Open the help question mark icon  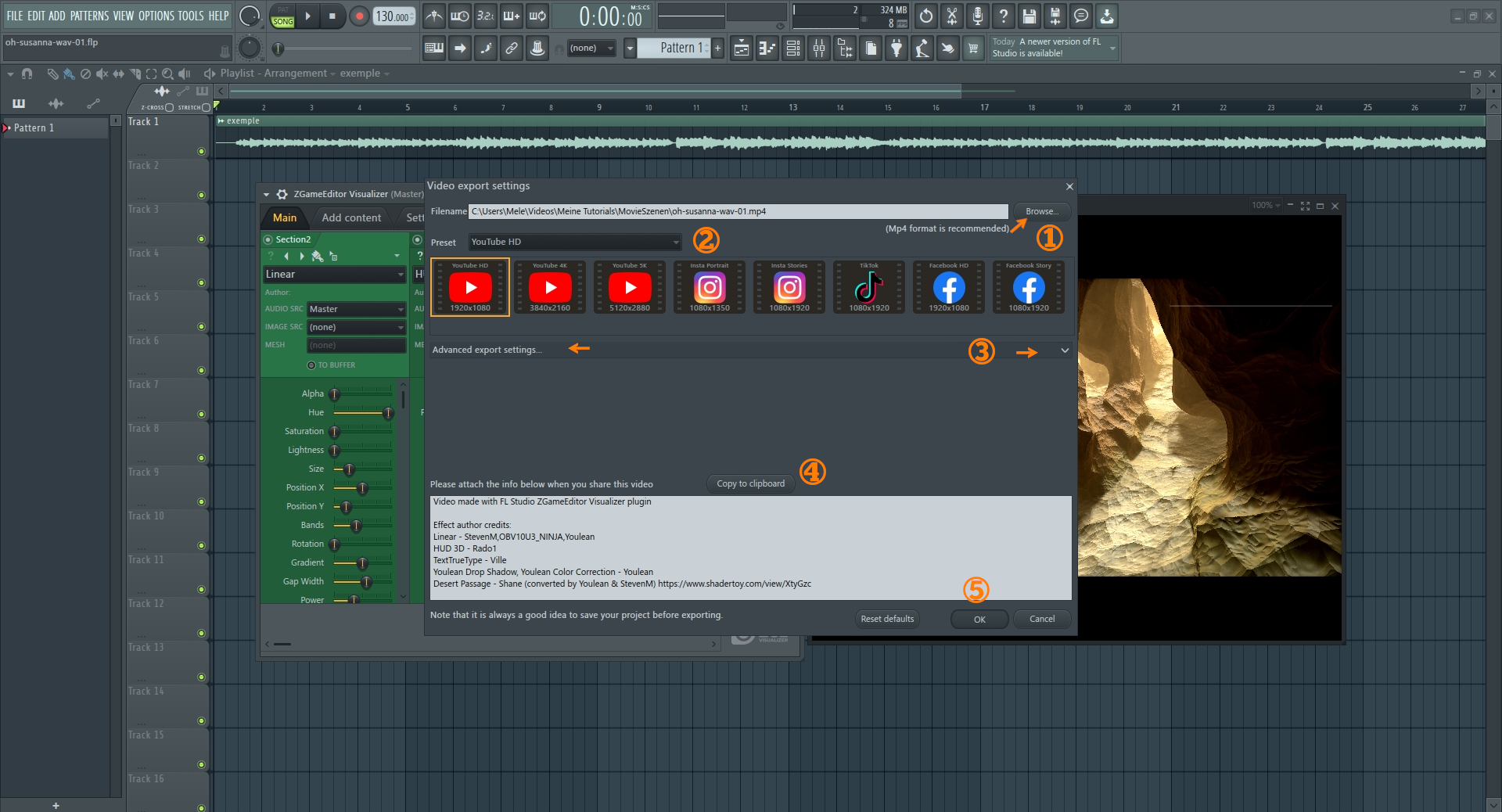pyautogui.click(x=1004, y=16)
